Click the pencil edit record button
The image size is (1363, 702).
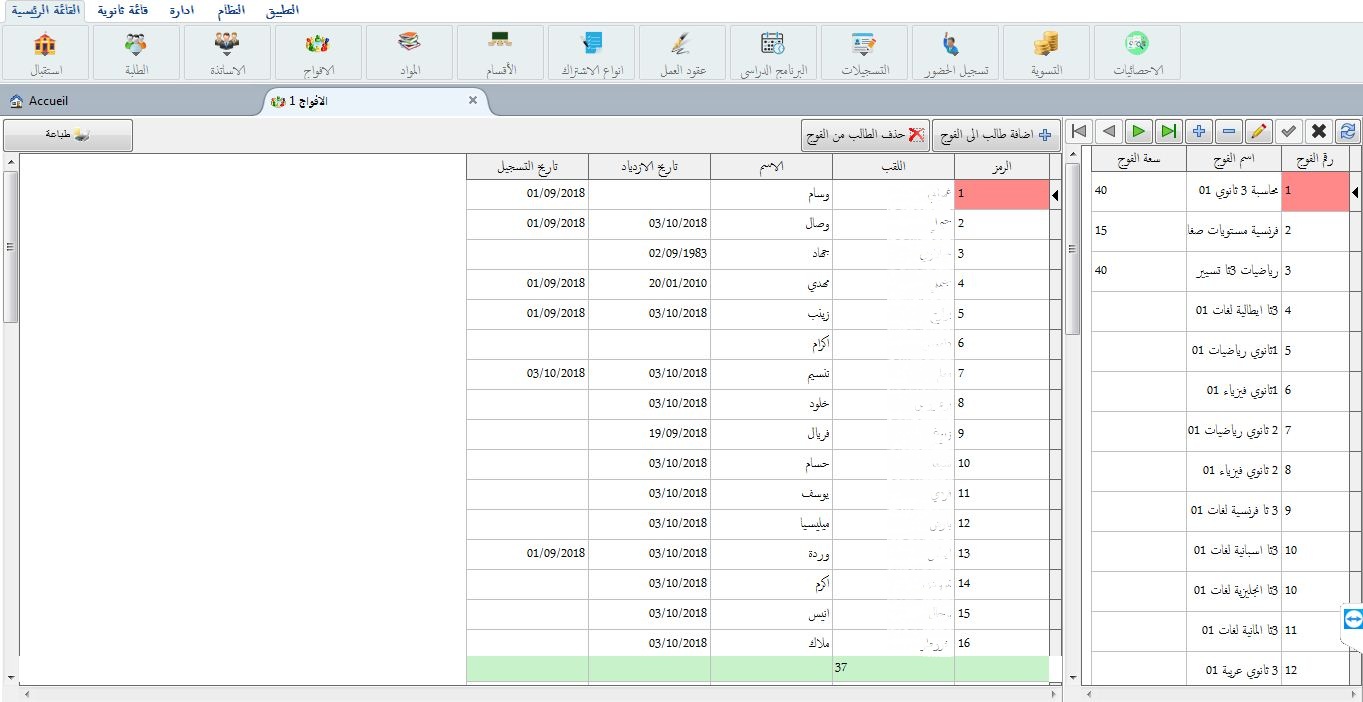pos(1259,131)
